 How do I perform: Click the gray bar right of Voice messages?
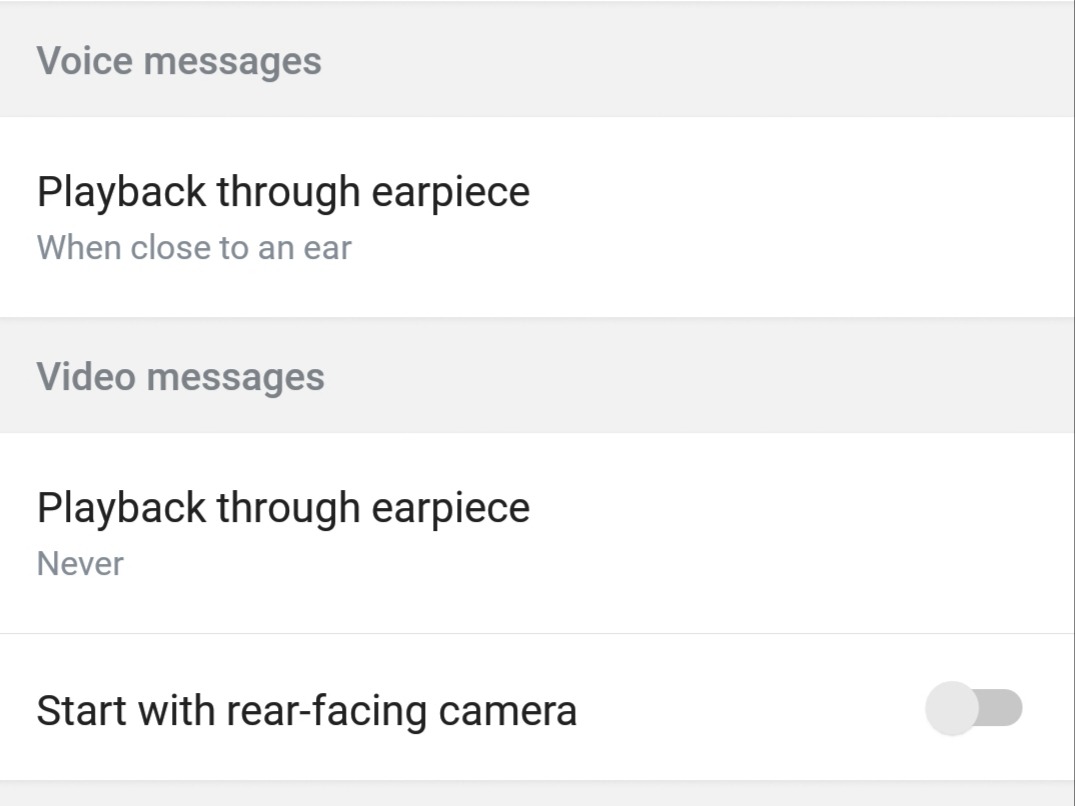click(x=700, y=61)
